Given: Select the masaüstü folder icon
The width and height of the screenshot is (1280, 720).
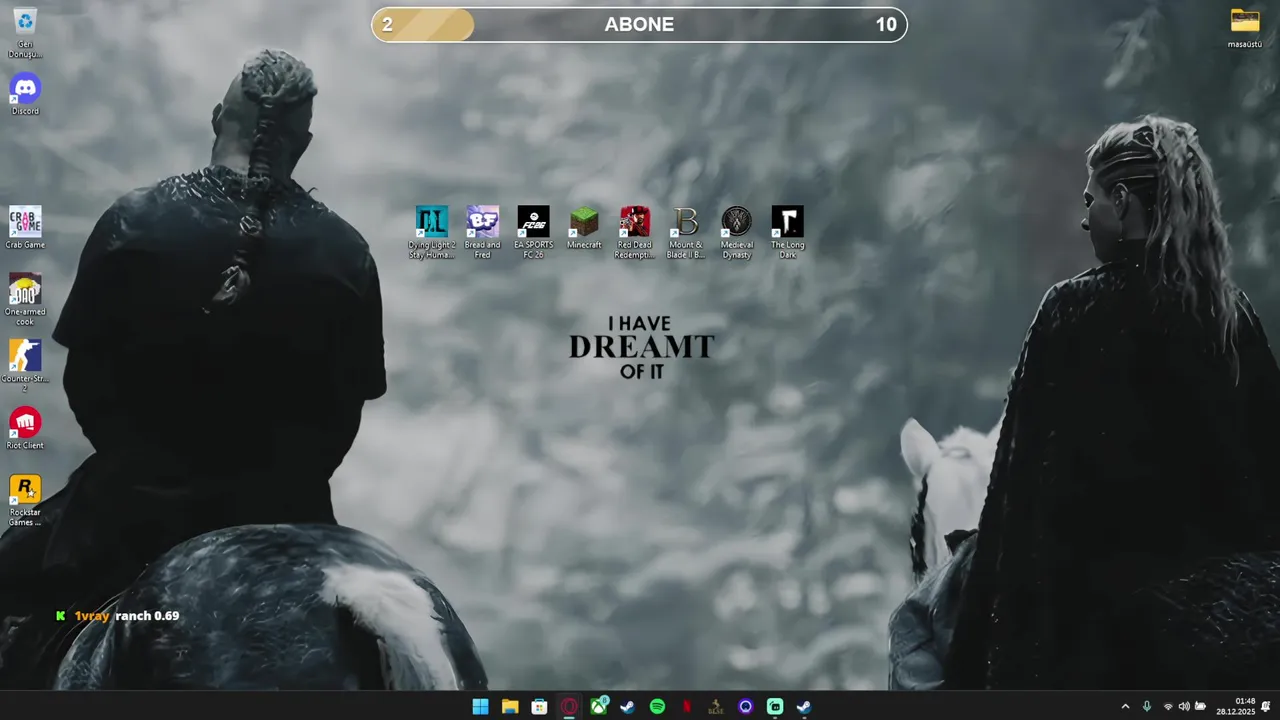Looking at the screenshot, I should (1245, 28).
